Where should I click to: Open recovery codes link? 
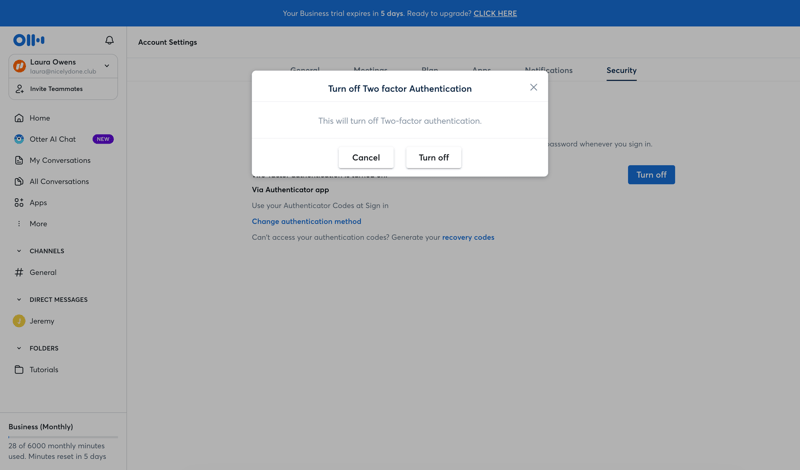pyautogui.click(x=468, y=237)
